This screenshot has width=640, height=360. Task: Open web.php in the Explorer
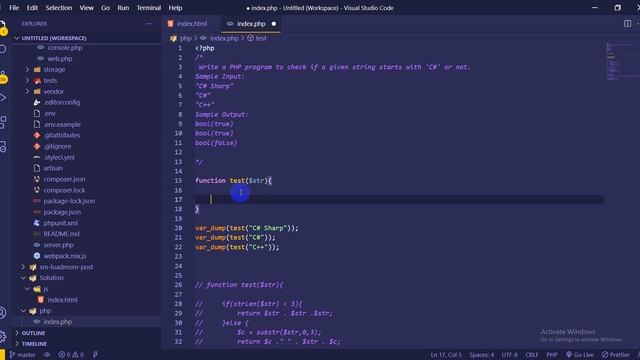tap(60, 59)
